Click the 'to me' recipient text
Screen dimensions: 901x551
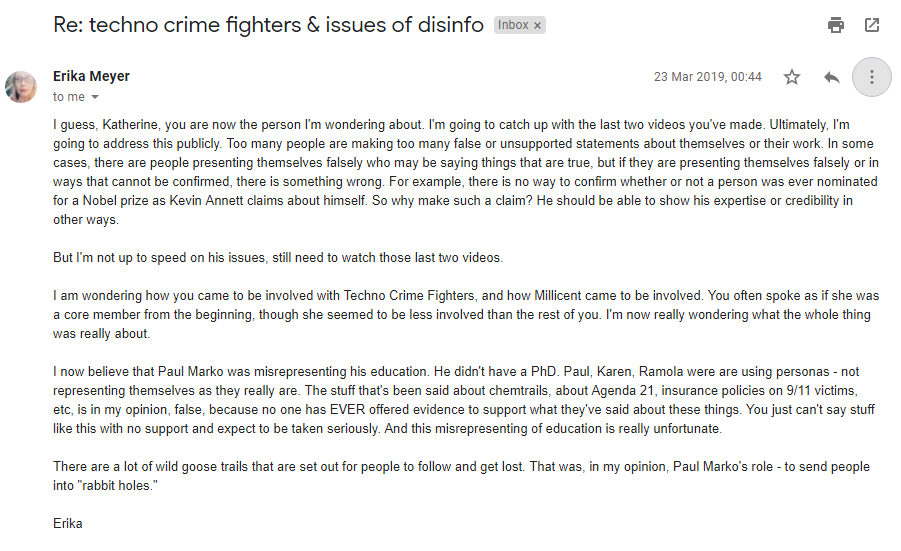point(69,97)
